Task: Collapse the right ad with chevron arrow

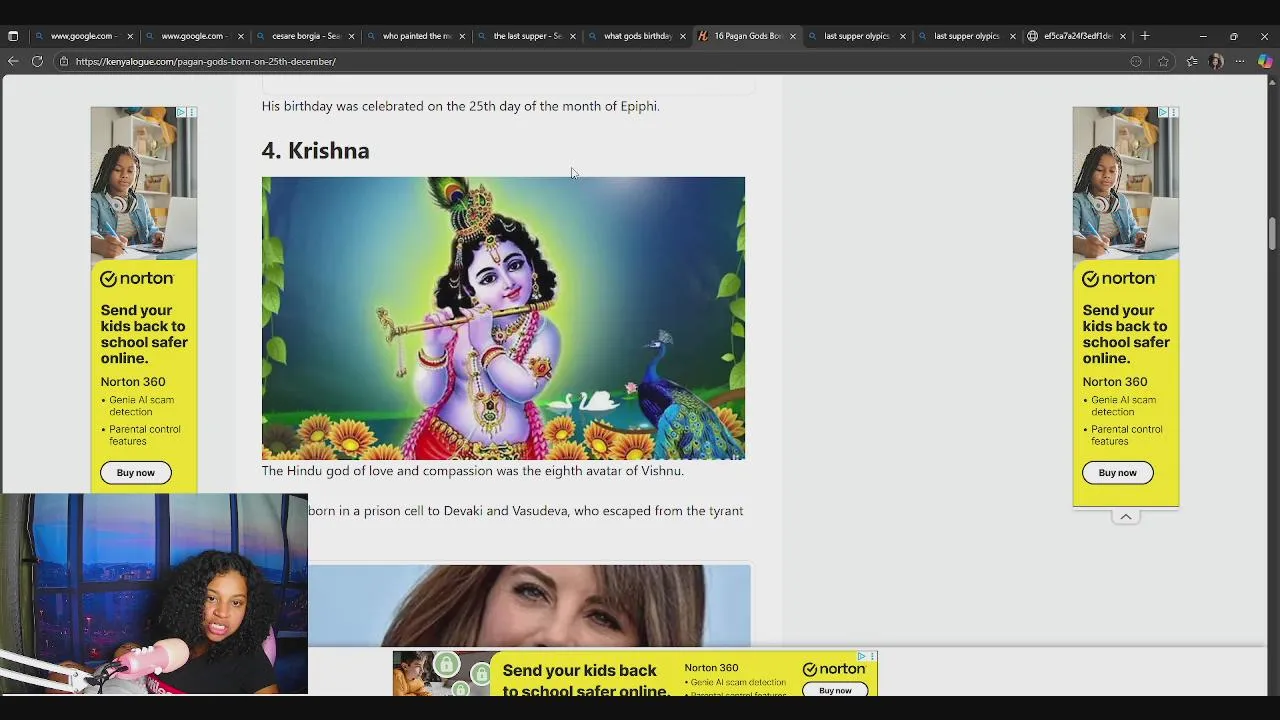Action: click(1126, 517)
